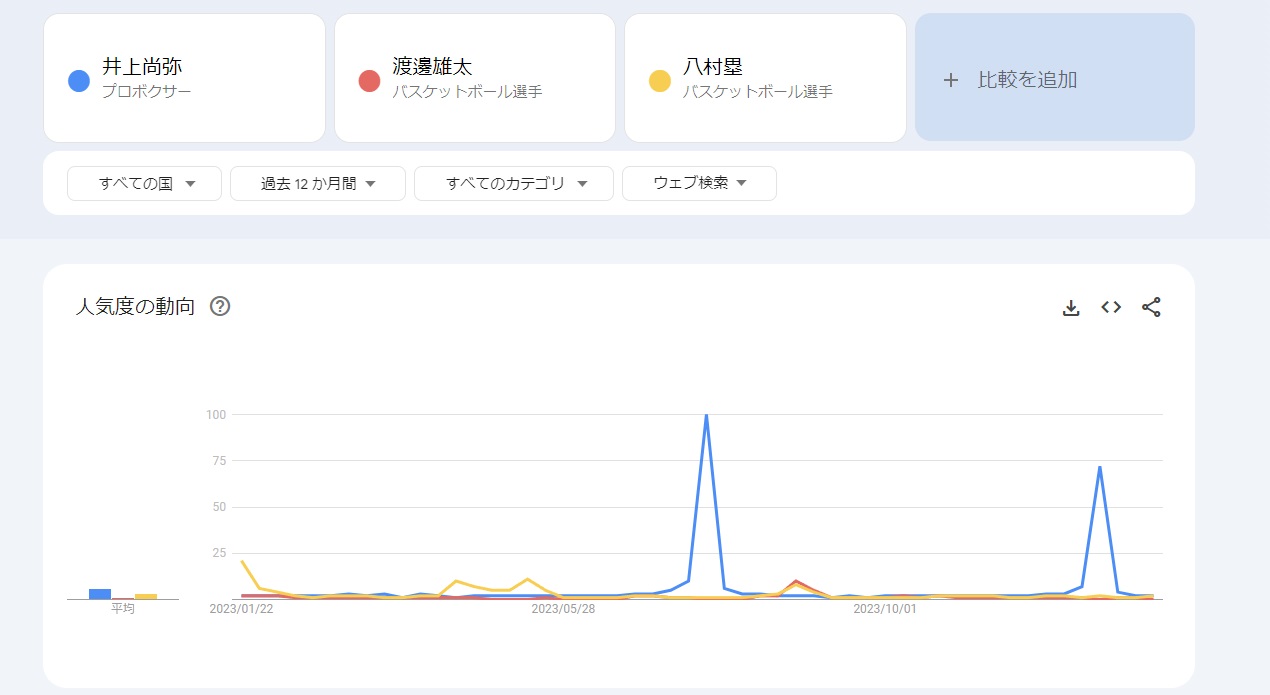Select the 井上尚弥 search term card
Screen dimensions: 1270x695
[184, 78]
